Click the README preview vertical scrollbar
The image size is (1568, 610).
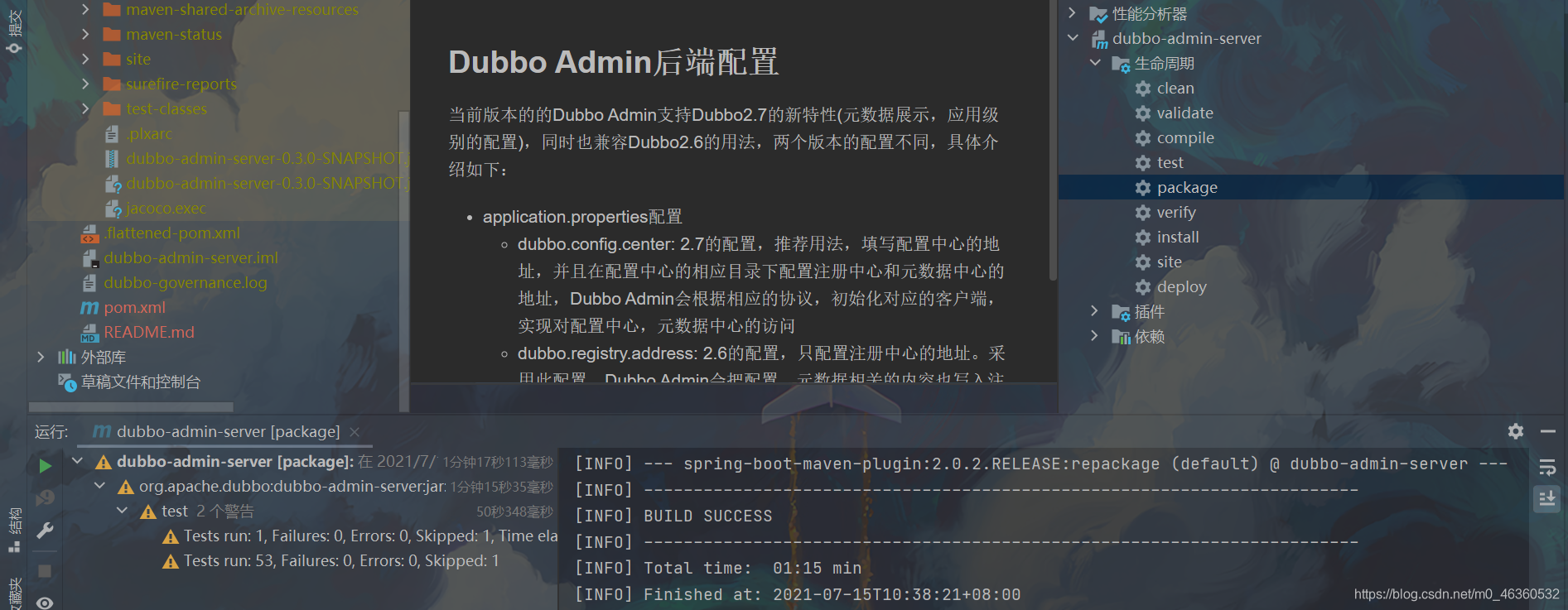(1053, 141)
